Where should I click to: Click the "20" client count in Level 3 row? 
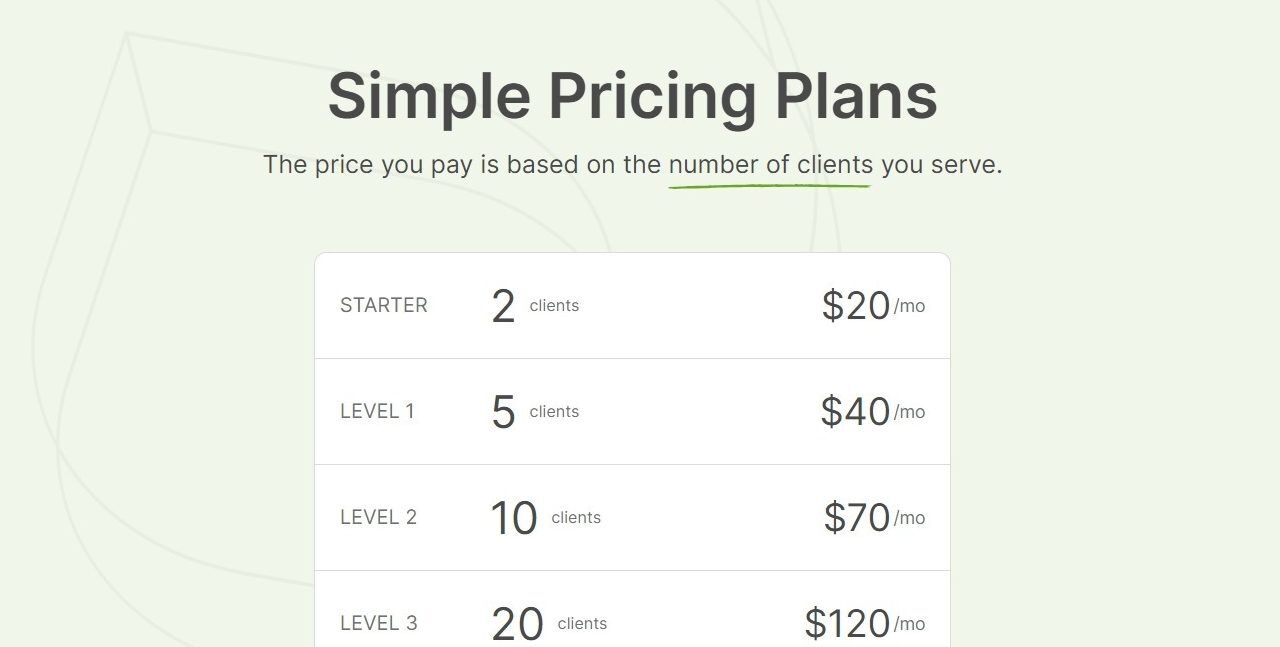(517, 625)
